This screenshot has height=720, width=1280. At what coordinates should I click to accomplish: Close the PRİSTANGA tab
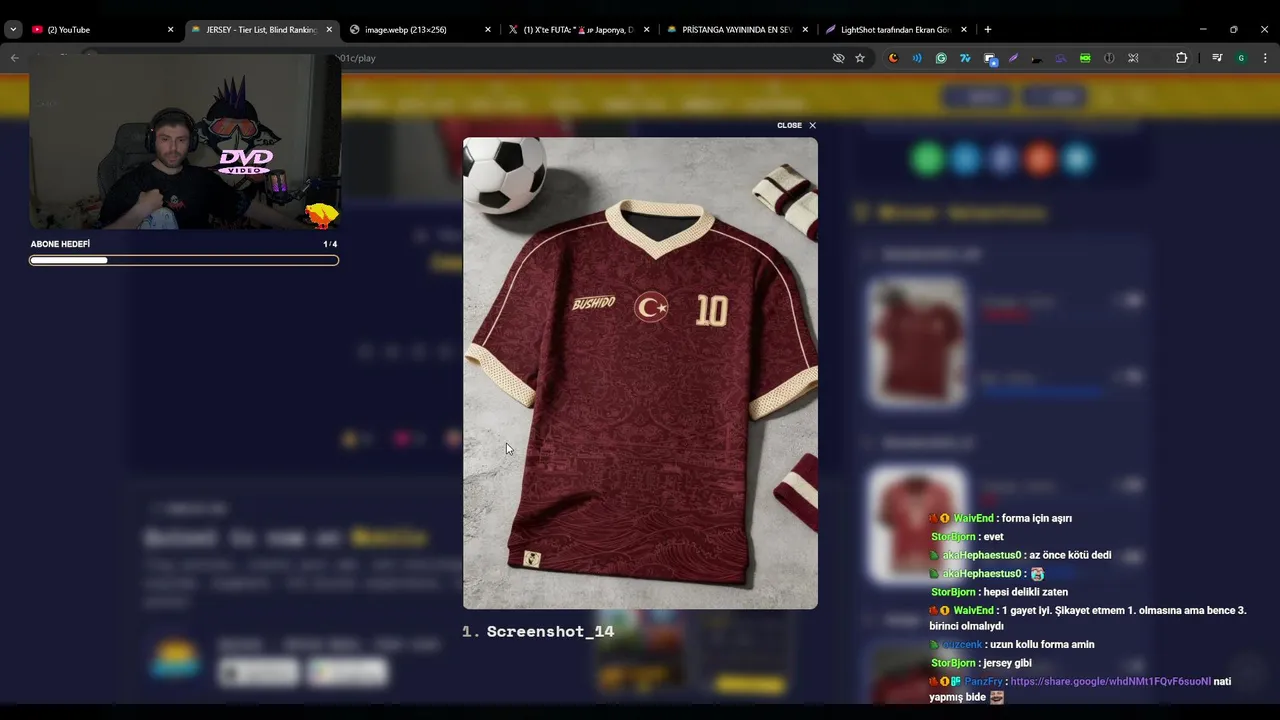click(805, 30)
